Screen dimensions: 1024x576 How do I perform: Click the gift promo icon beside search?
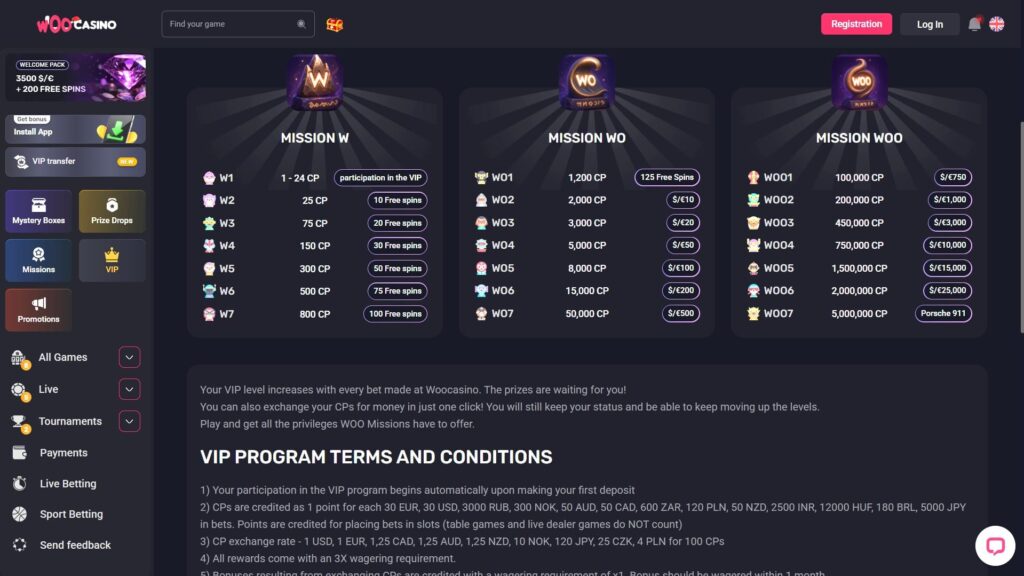334,24
